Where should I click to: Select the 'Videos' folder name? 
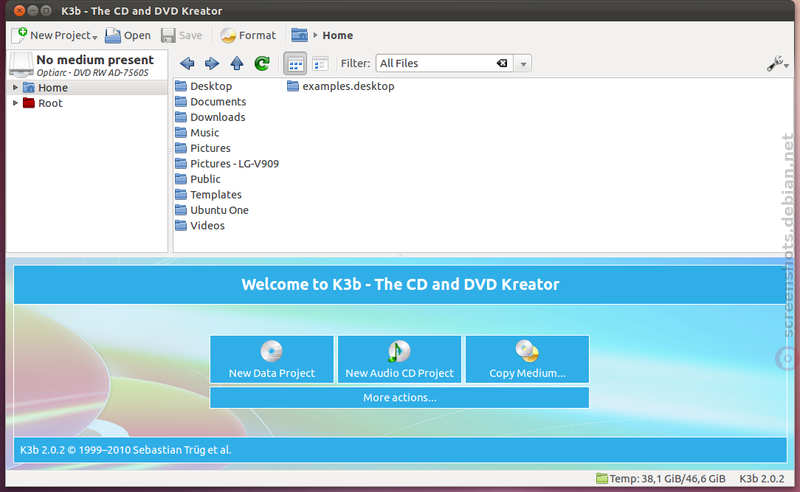click(x=207, y=226)
